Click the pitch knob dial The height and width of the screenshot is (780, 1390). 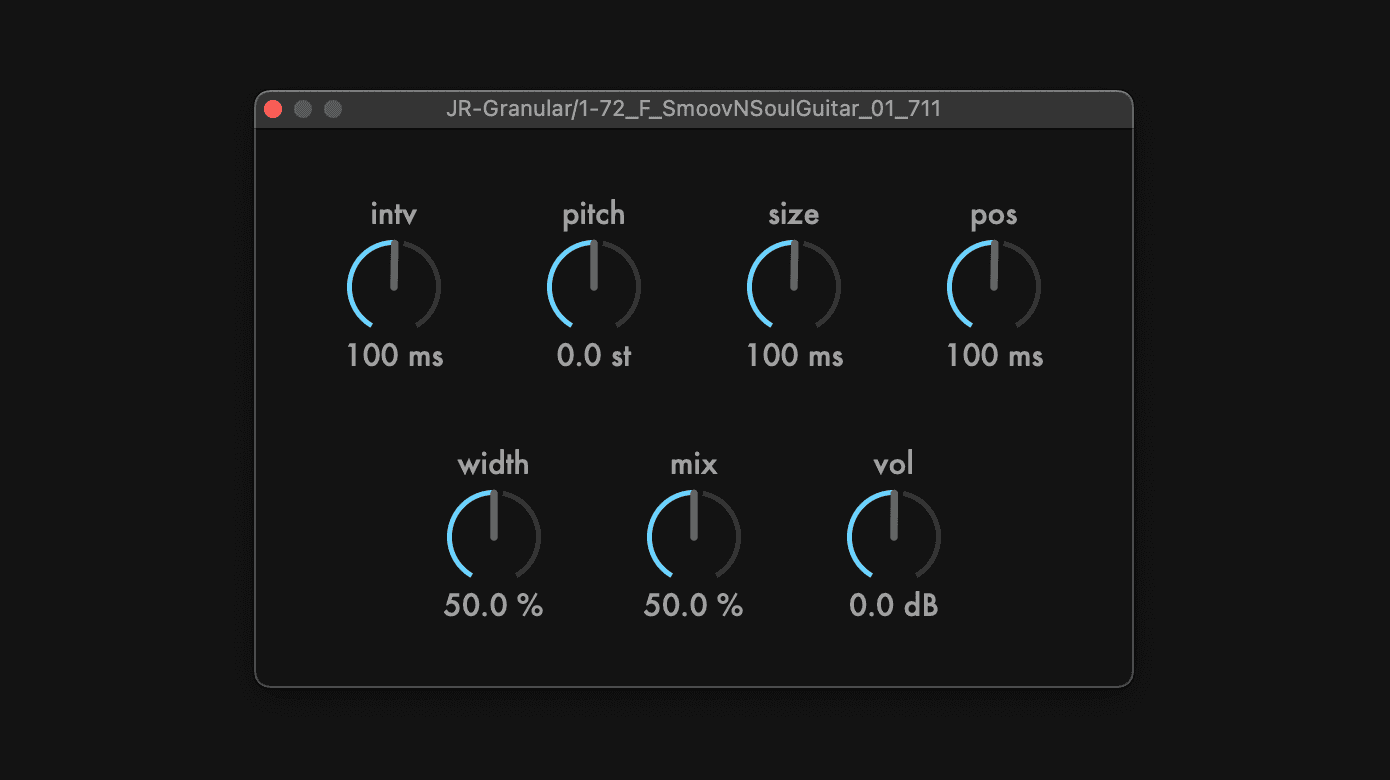click(594, 286)
